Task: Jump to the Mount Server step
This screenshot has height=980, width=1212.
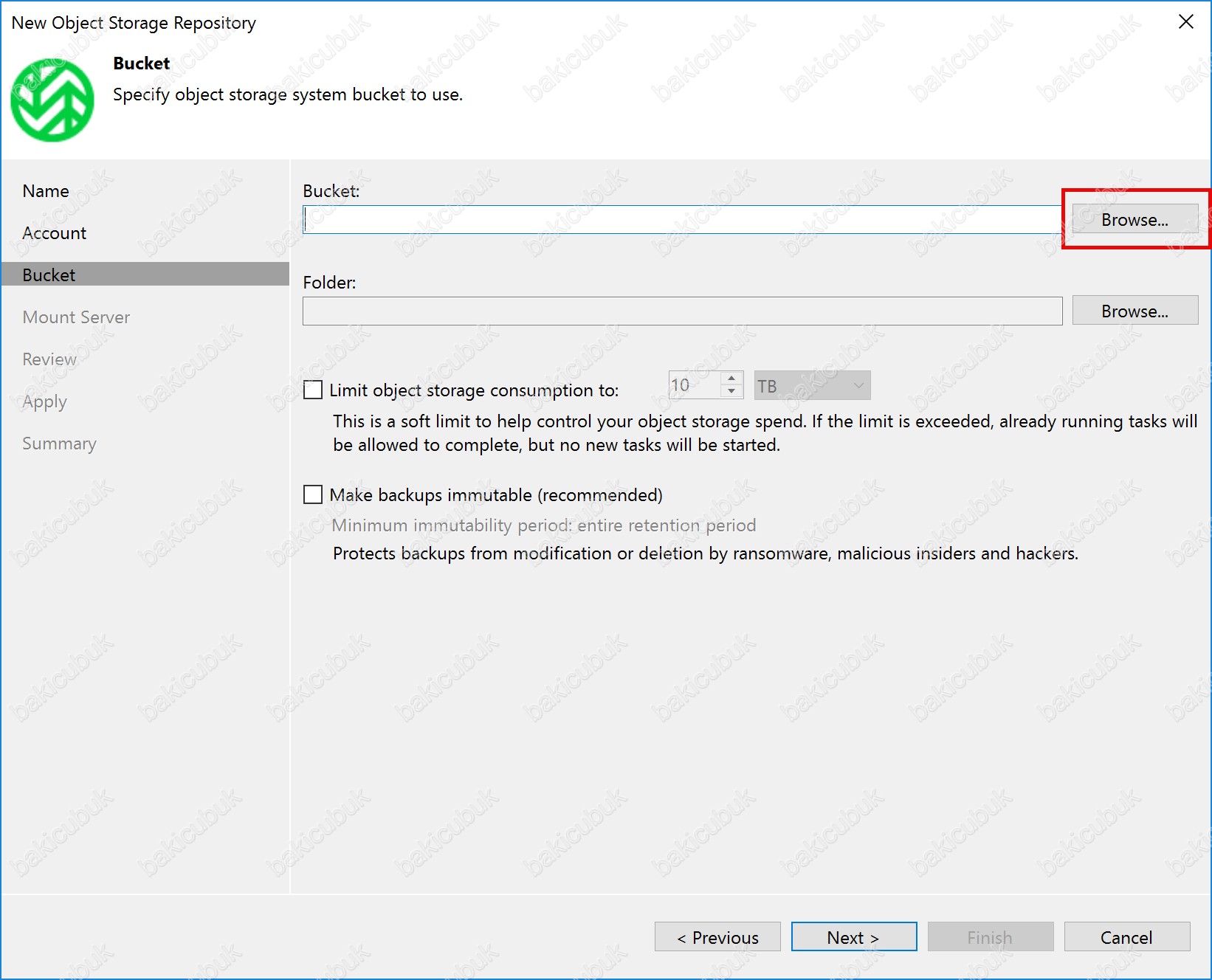Action: 76,317
